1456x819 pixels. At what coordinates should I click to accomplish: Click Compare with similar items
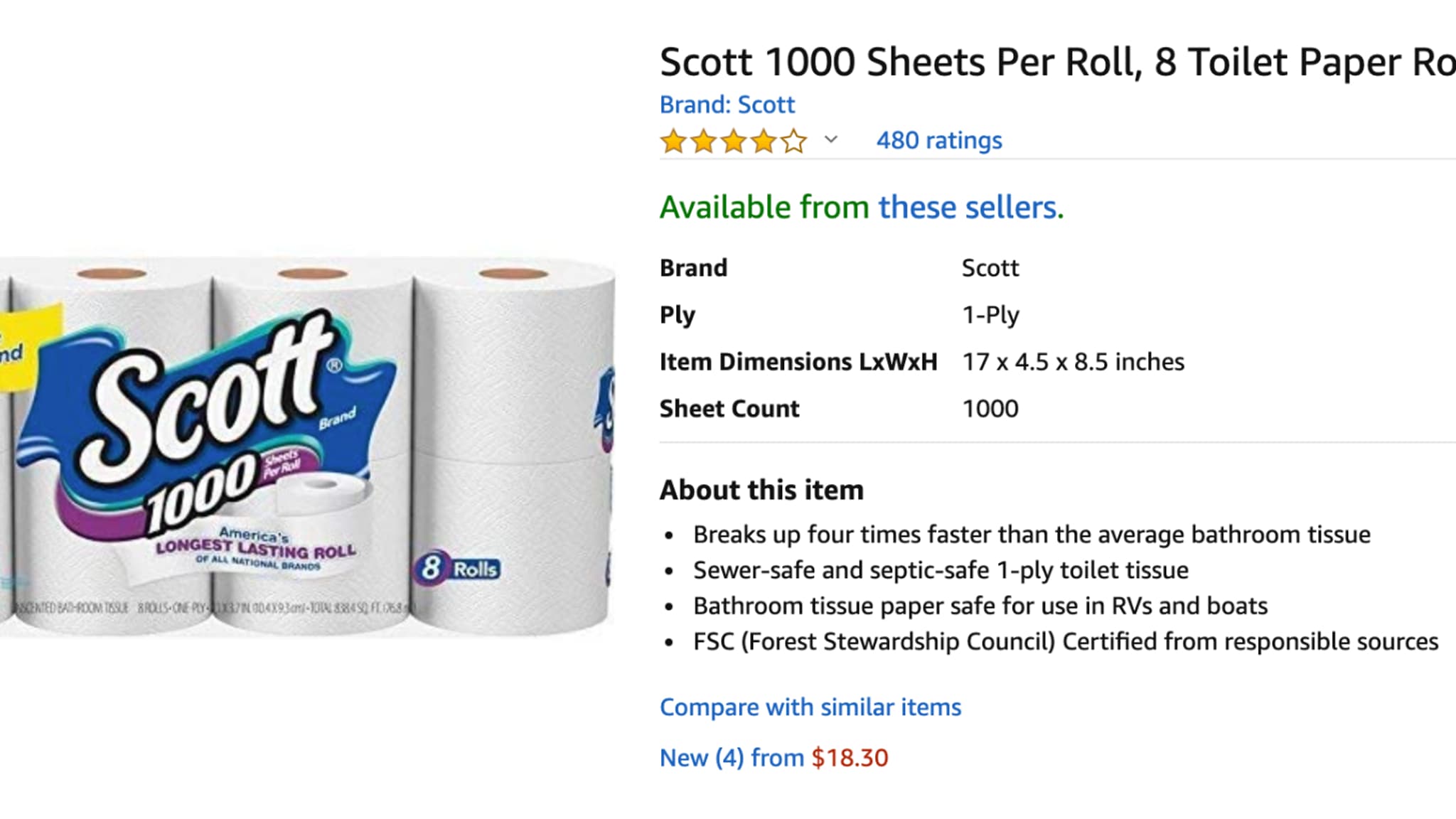click(x=810, y=707)
